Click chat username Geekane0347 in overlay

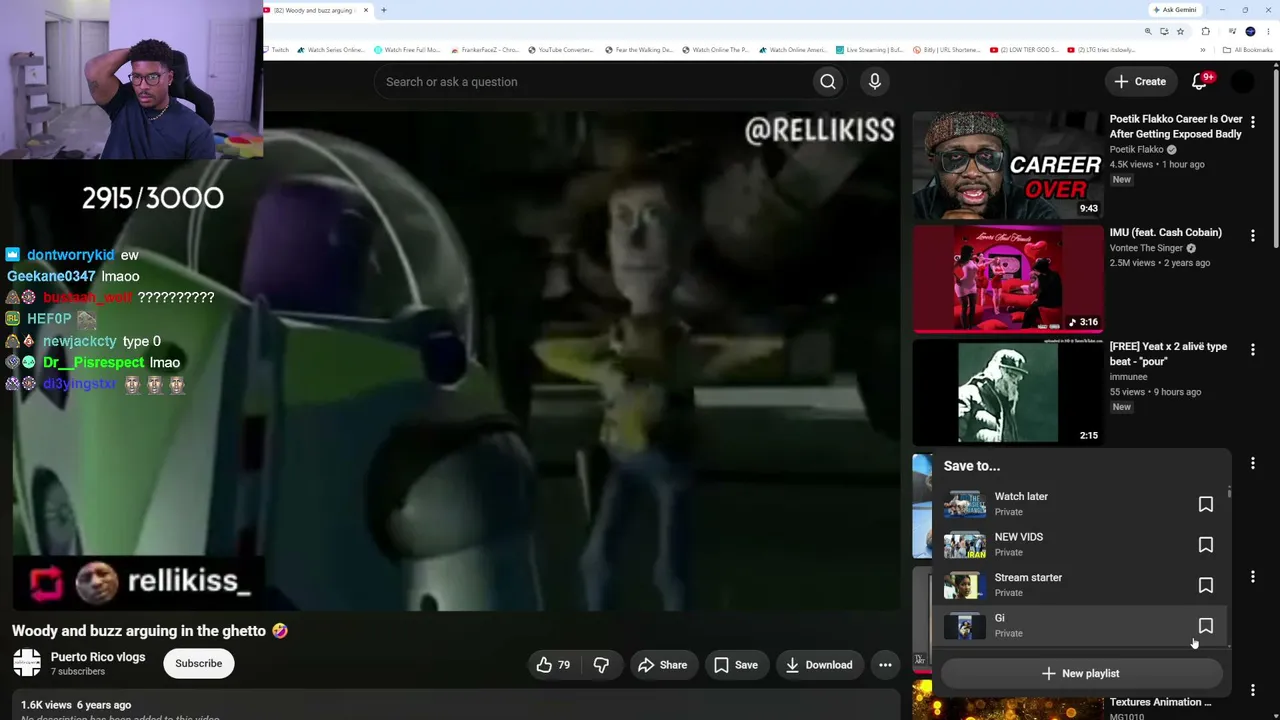pos(51,276)
